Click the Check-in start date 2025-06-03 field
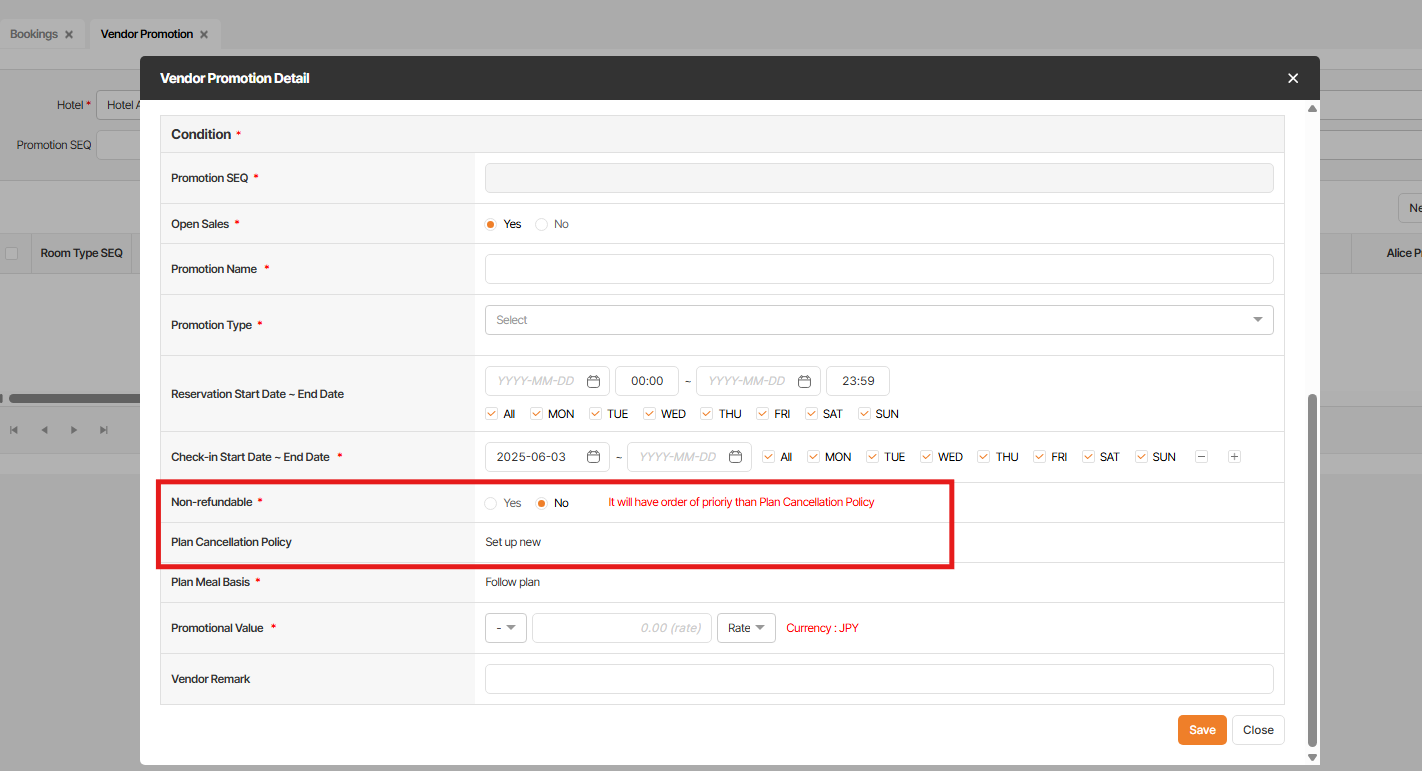Viewport: 1422px width, 771px height. [x=547, y=457]
